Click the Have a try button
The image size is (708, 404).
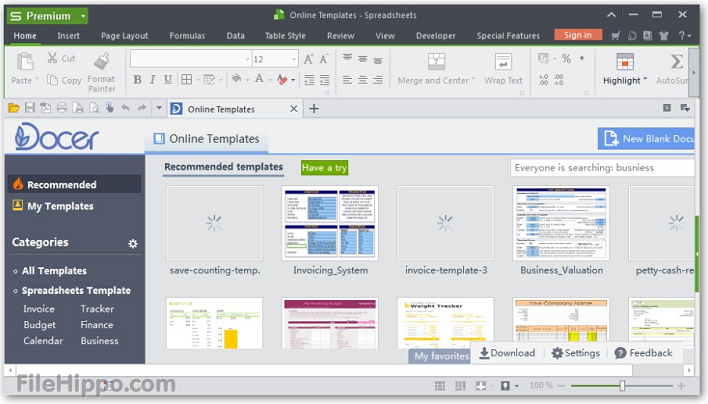pyautogui.click(x=325, y=167)
